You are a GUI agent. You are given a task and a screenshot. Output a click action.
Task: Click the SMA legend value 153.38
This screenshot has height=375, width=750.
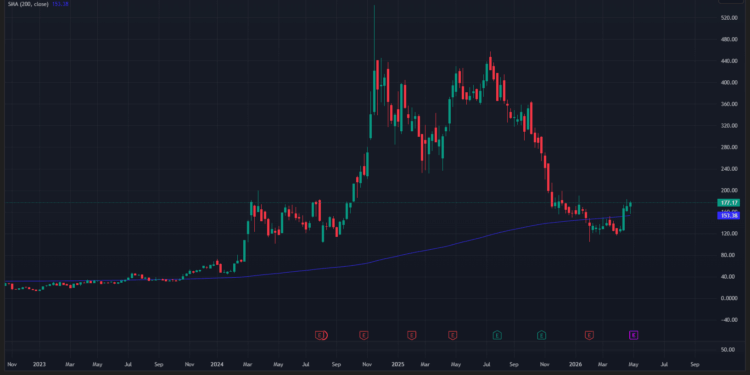61,3
